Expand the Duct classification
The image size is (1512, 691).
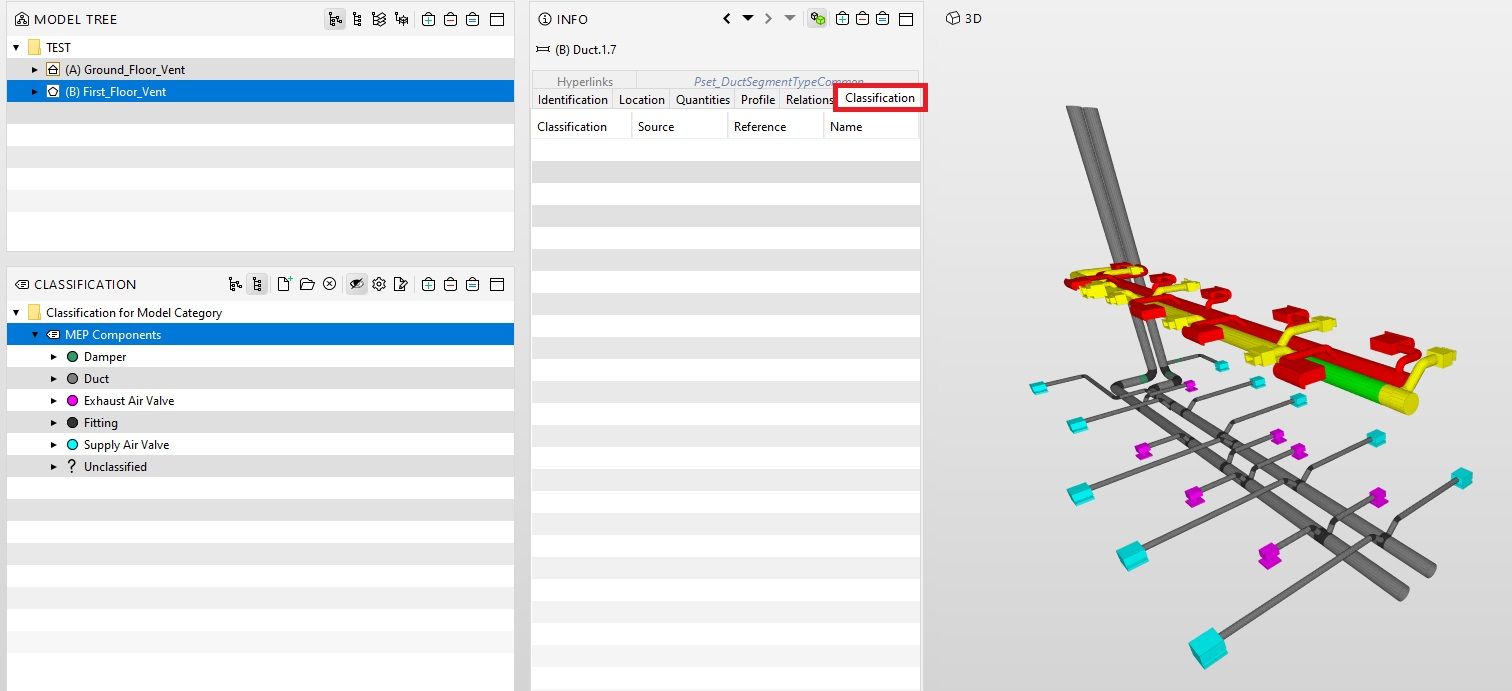tap(54, 378)
